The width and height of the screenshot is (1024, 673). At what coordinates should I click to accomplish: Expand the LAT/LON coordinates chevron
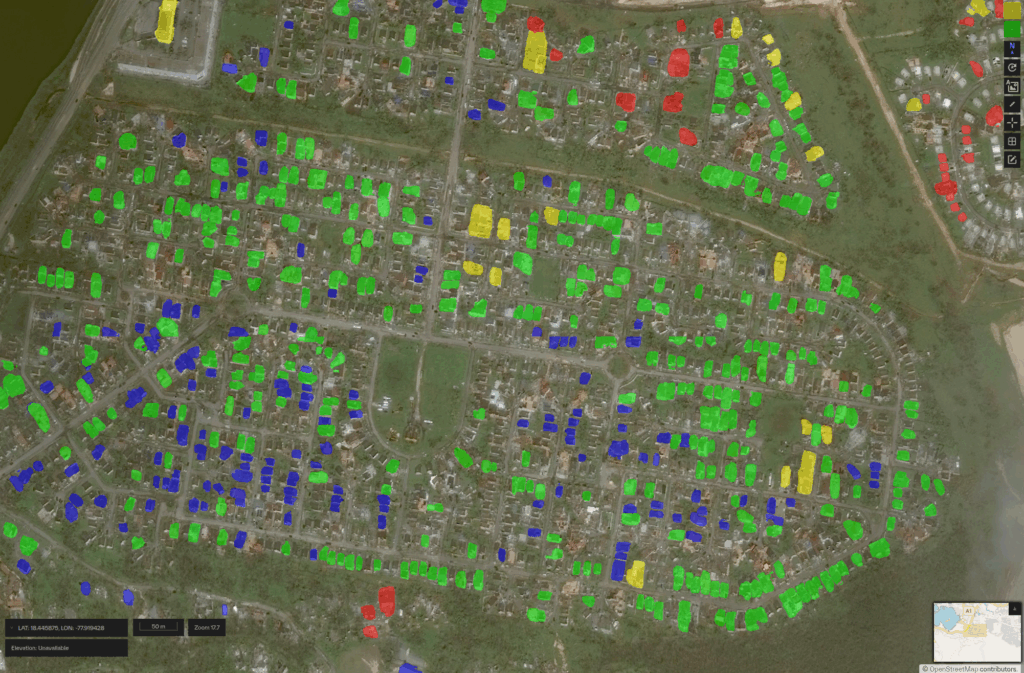click(10, 628)
